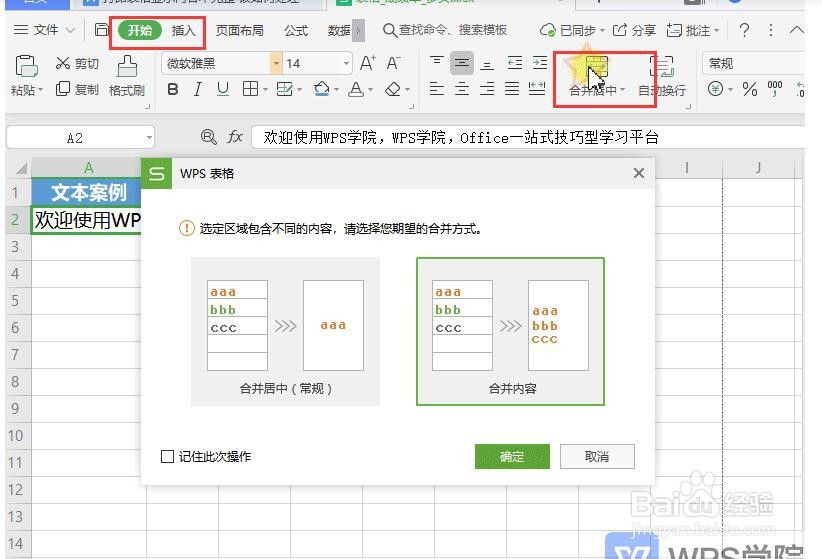The width and height of the screenshot is (822, 559).
Task: Click the increase indent icon
Action: pyautogui.click(x=539, y=63)
